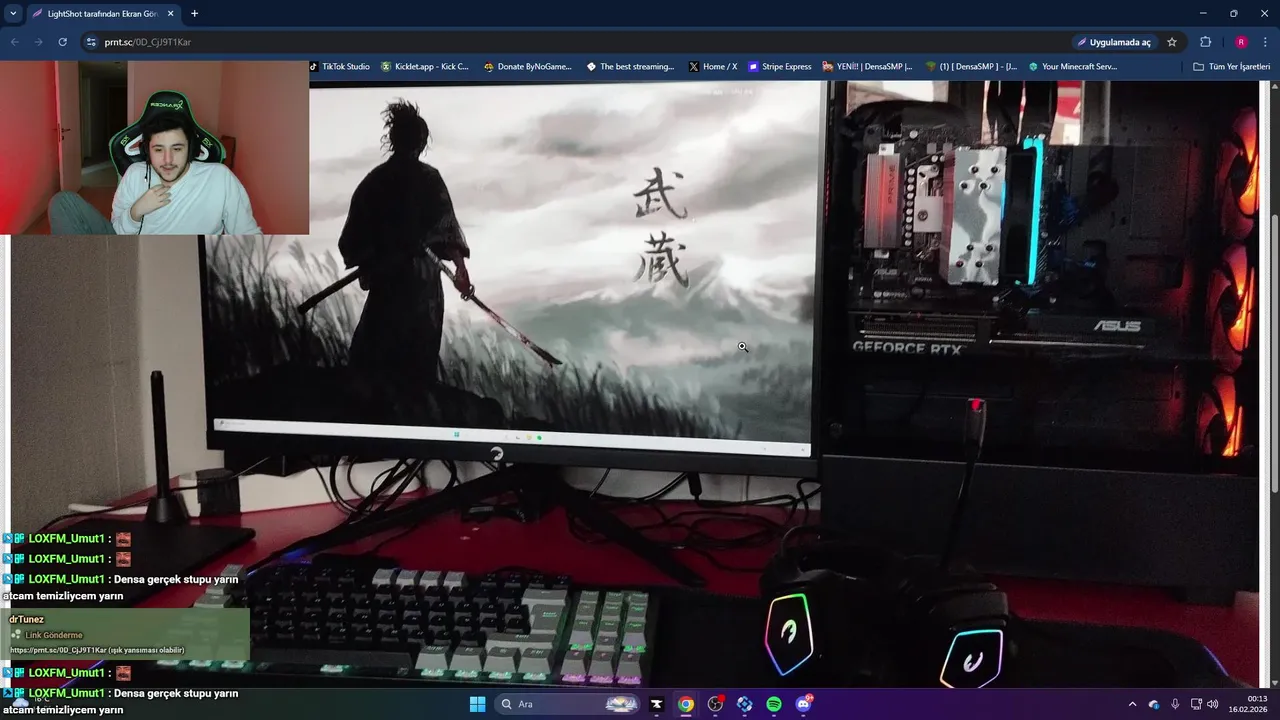Click the webcam overlay of the streamer

154,147
